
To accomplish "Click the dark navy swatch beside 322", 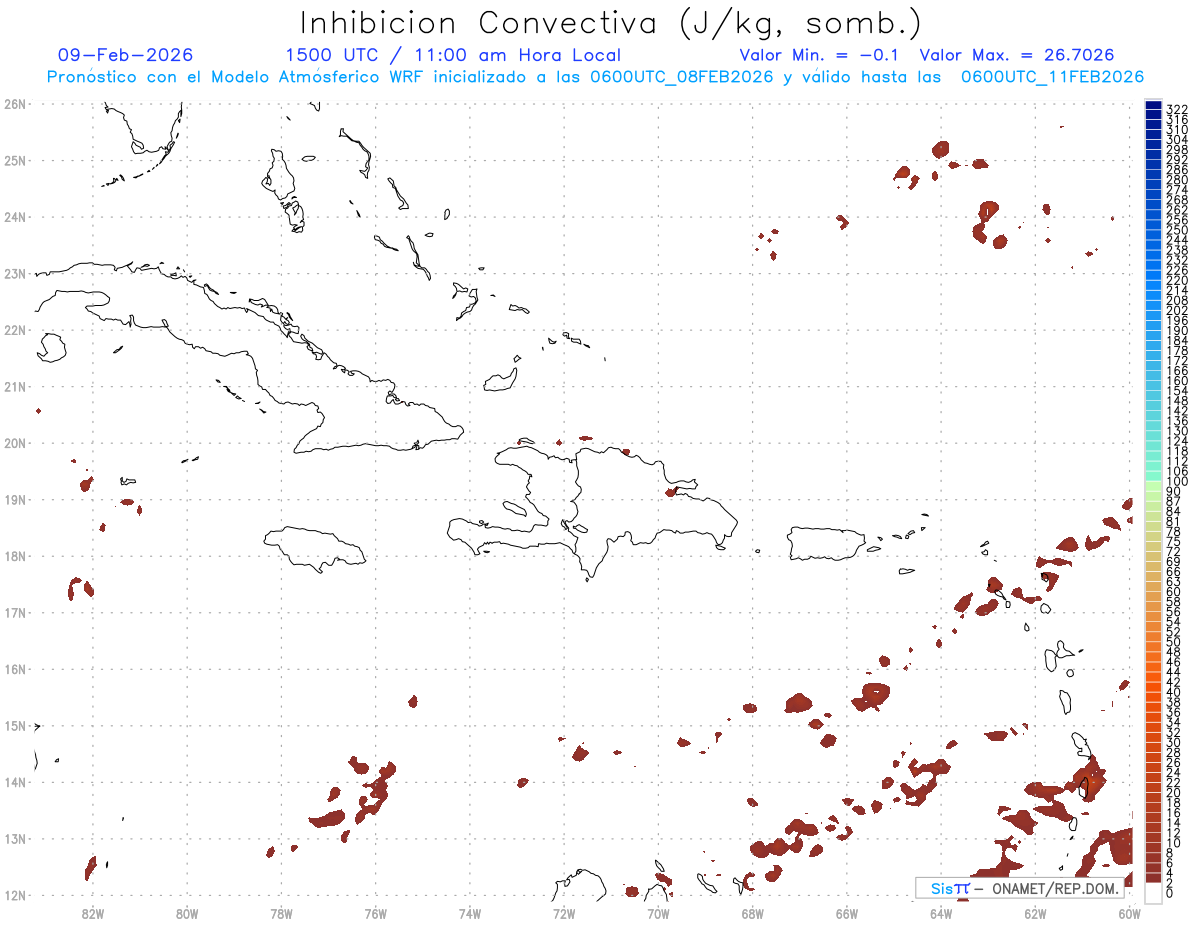I will pos(1153,105).
